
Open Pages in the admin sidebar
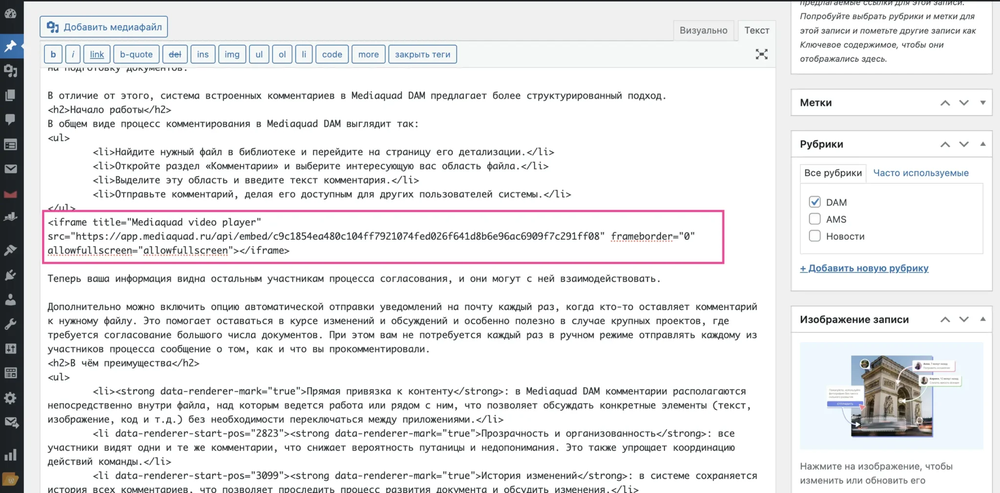coord(11,96)
